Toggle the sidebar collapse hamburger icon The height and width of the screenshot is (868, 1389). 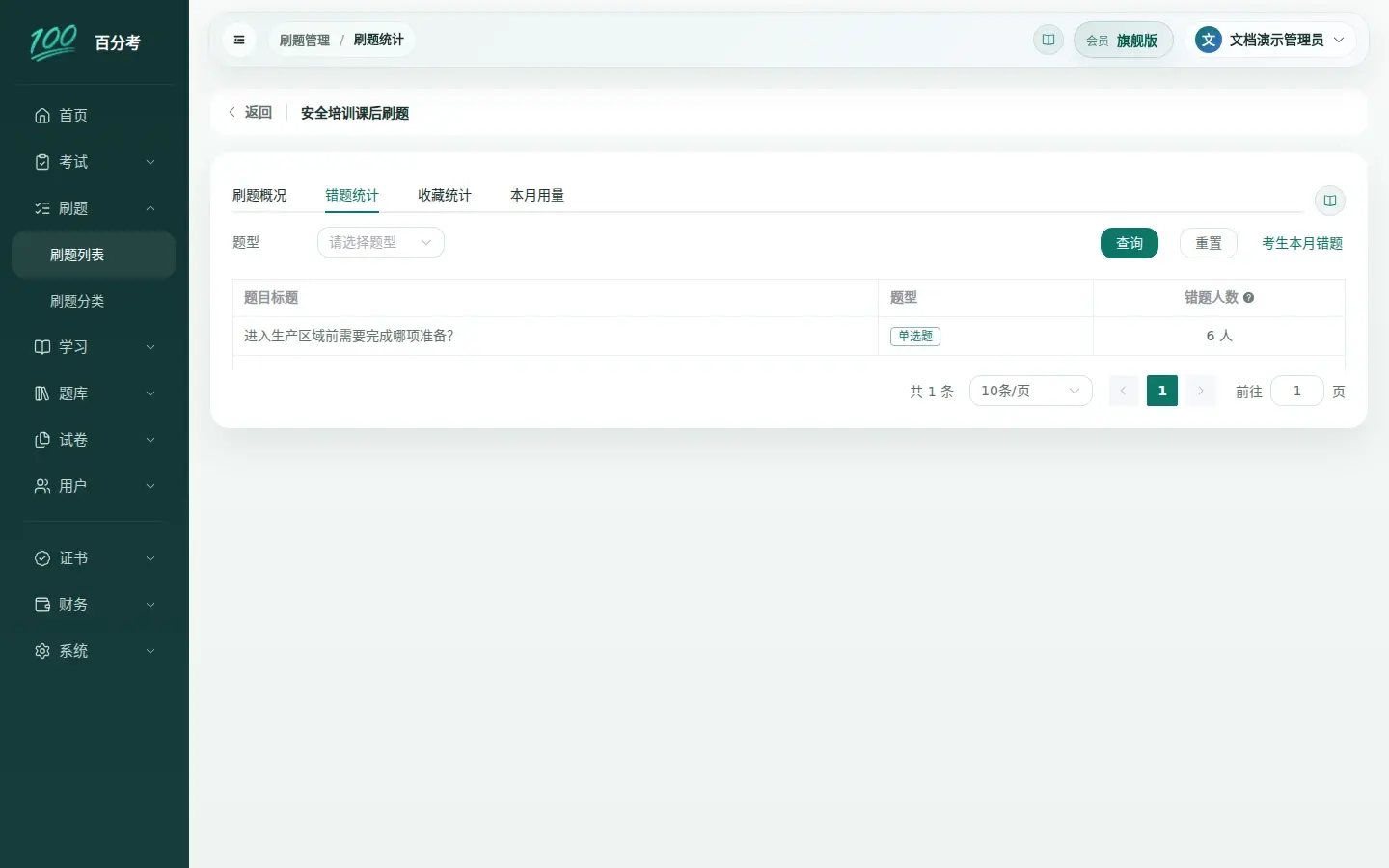coord(239,40)
